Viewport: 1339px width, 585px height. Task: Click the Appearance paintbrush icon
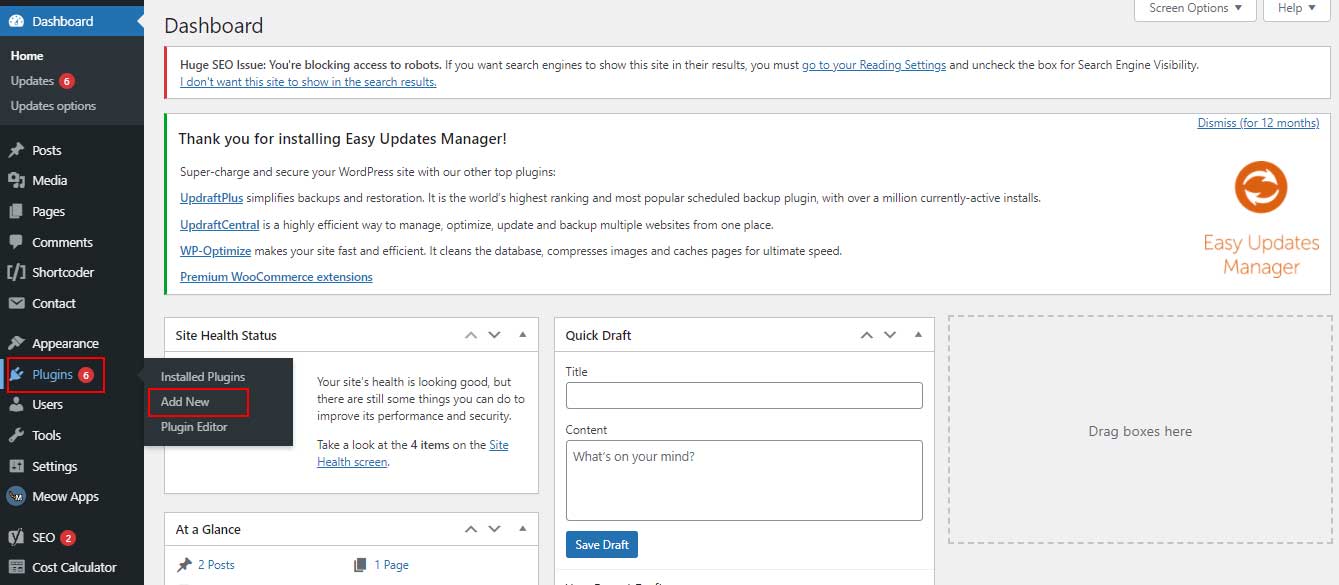click(x=16, y=344)
